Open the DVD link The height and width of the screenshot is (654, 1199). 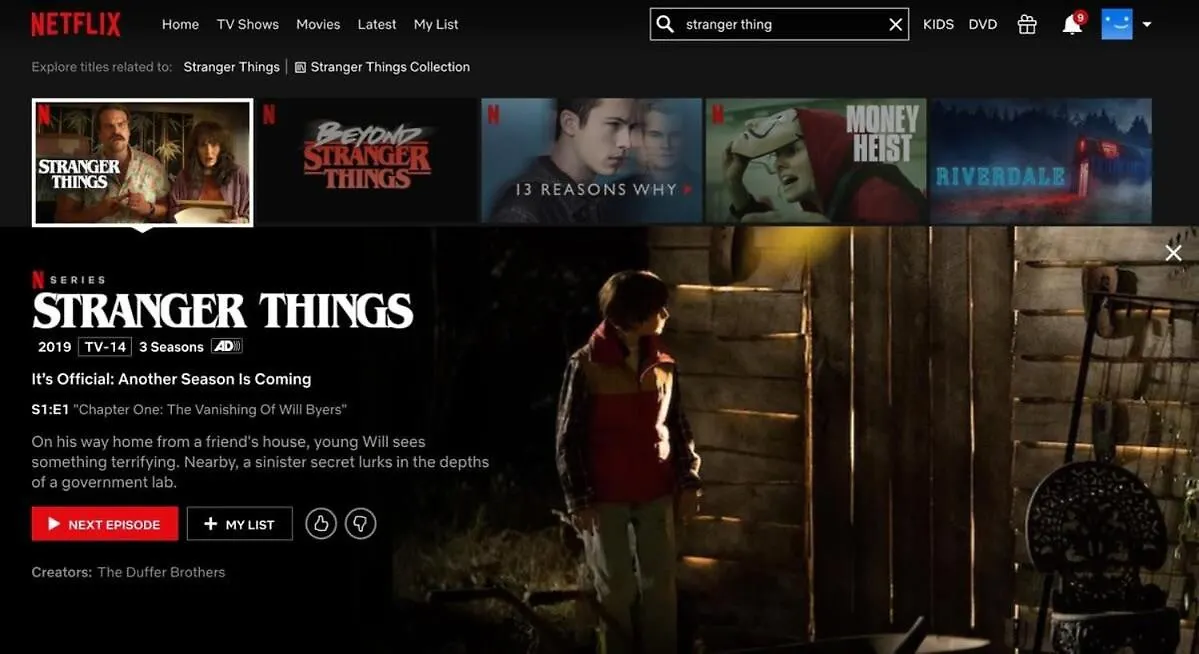tap(983, 24)
